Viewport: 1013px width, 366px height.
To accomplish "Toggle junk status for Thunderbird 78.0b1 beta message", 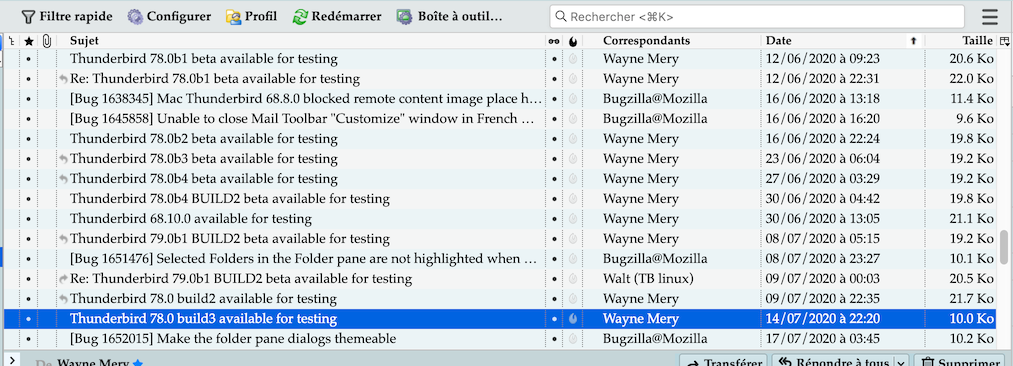I will [x=572, y=59].
